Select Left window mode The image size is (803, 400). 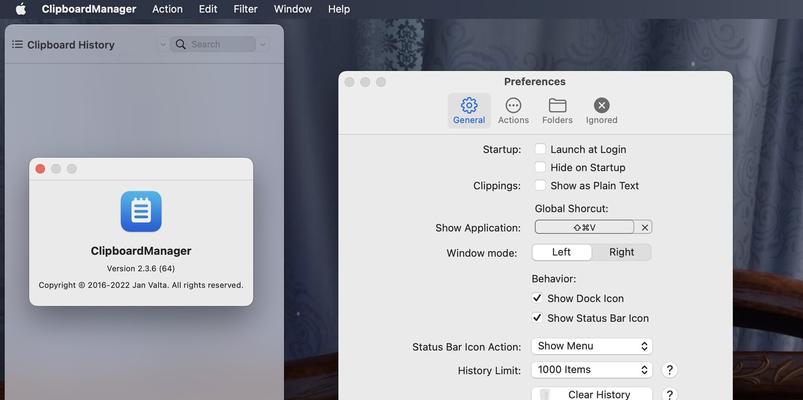pos(562,252)
